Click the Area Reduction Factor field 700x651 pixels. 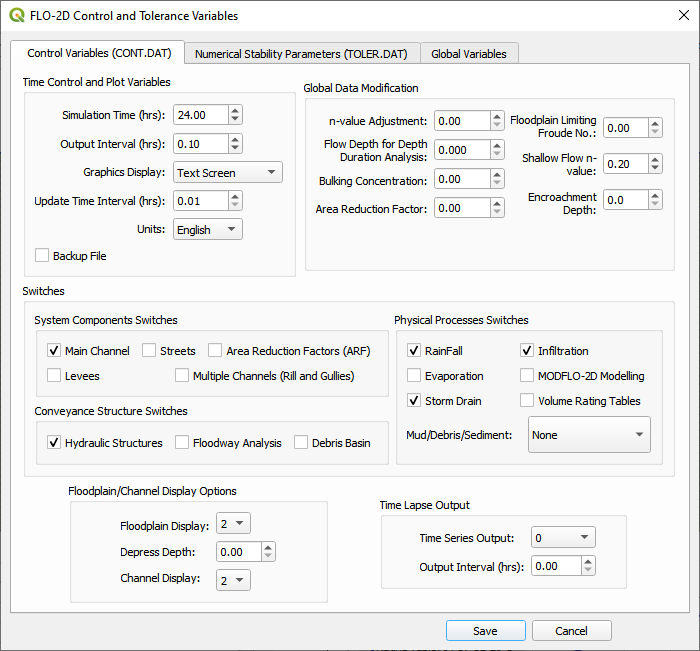click(462, 208)
